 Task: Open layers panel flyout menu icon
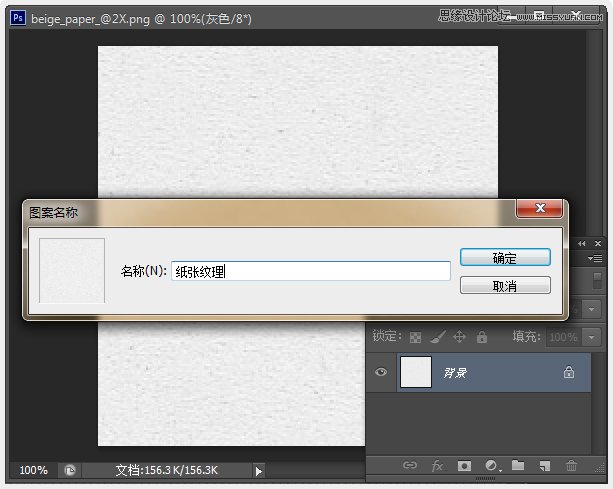pos(595,258)
